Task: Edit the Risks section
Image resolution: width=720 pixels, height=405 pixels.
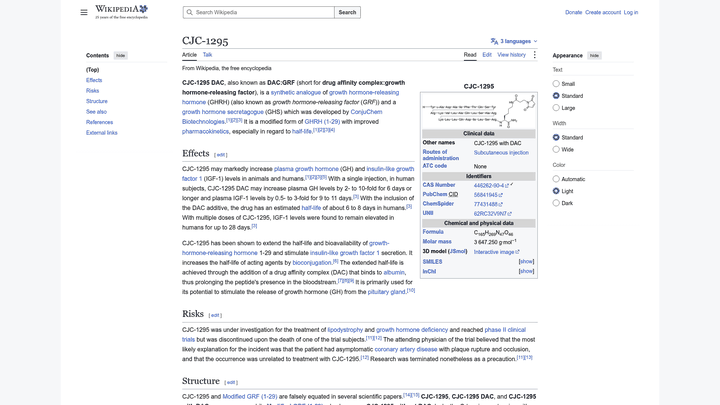Action: pos(215,315)
